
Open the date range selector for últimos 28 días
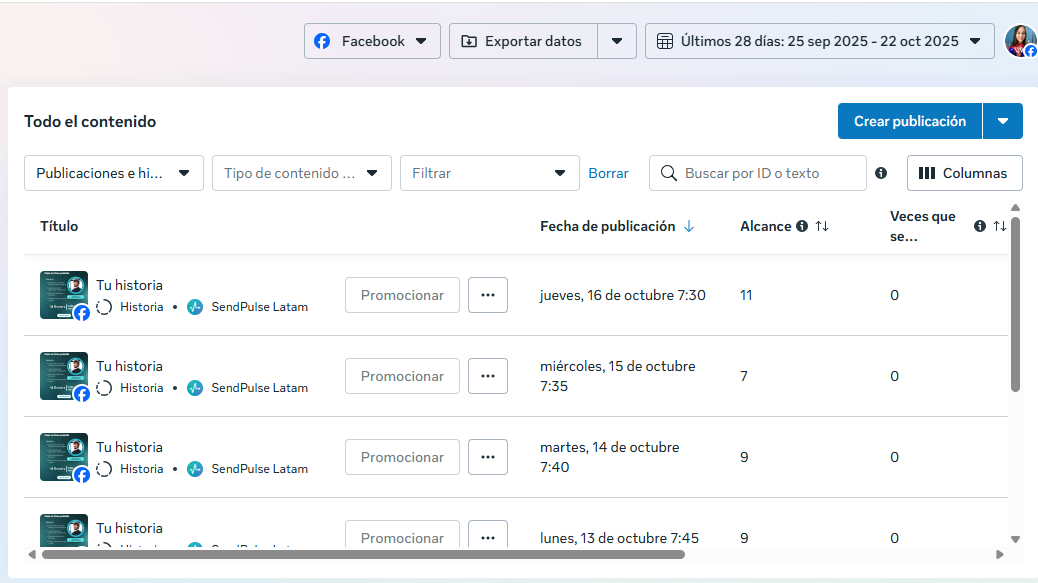point(819,41)
